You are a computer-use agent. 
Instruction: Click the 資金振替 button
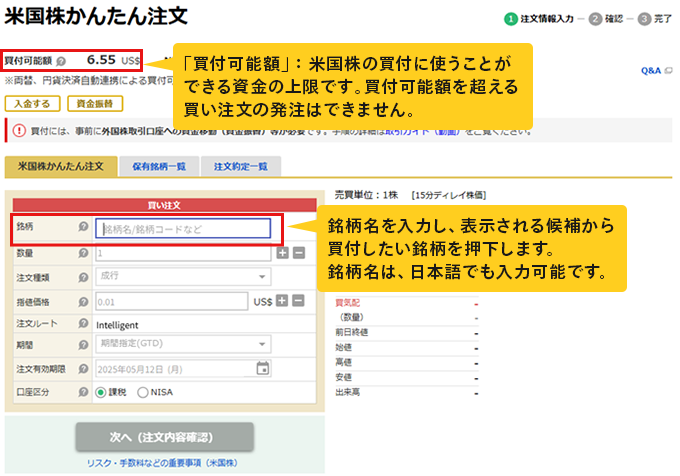[x=94, y=103]
